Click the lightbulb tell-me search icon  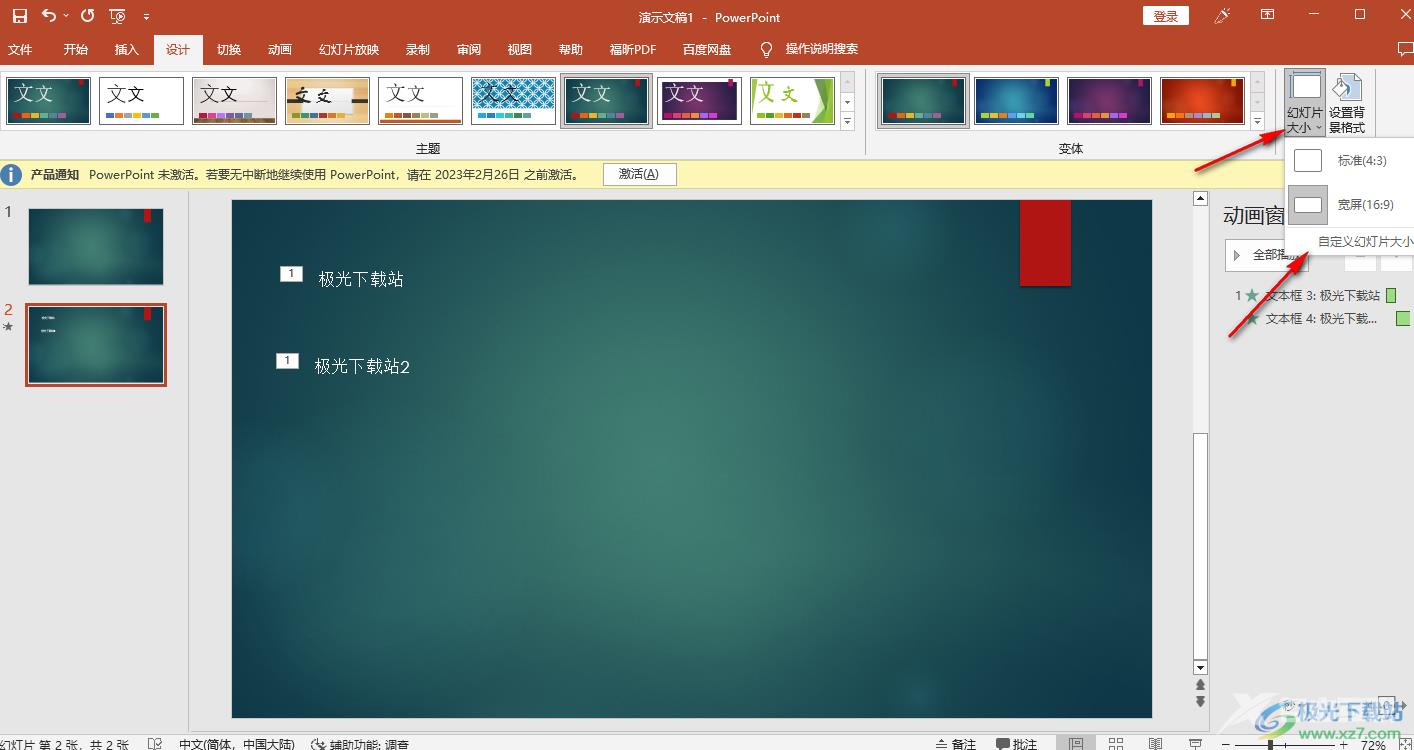click(x=767, y=49)
